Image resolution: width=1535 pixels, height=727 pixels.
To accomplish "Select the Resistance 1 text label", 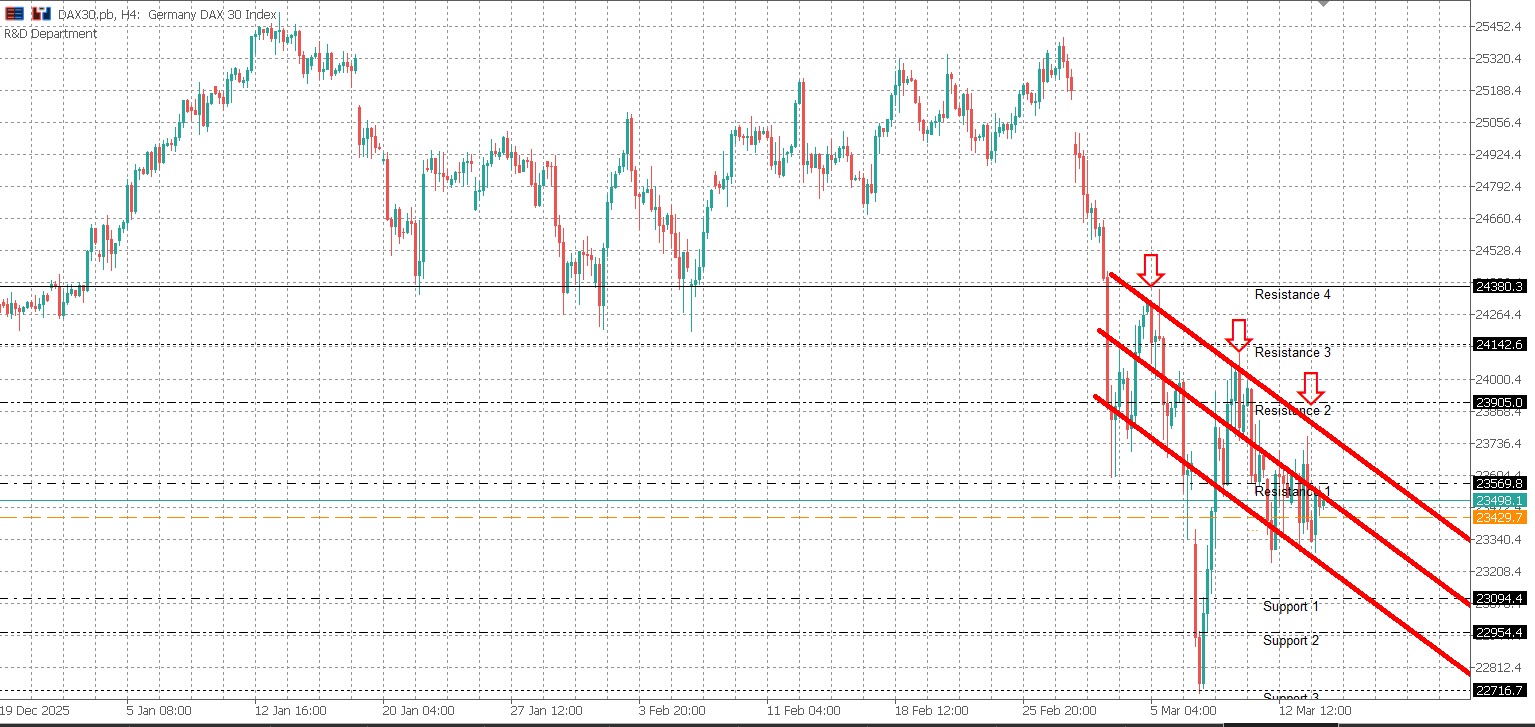I will pos(1292,492).
